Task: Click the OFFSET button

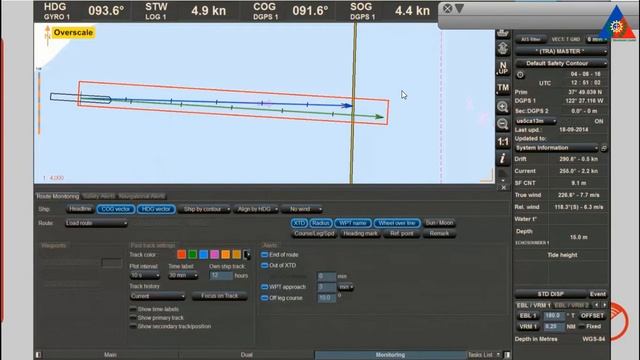Action: tap(592, 316)
